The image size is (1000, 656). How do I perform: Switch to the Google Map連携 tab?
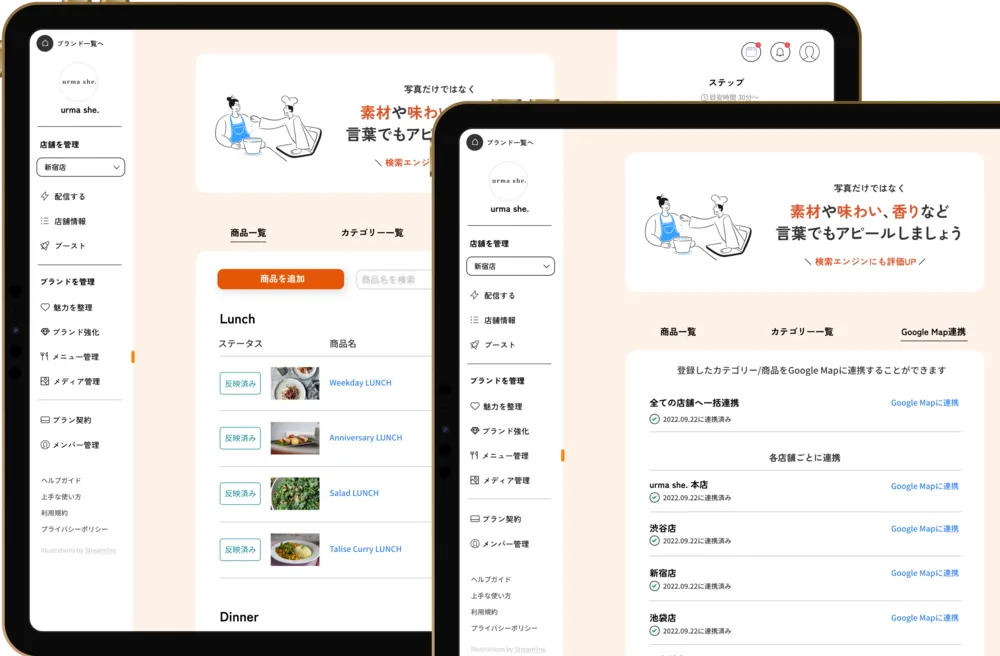[x=933, y=332]
